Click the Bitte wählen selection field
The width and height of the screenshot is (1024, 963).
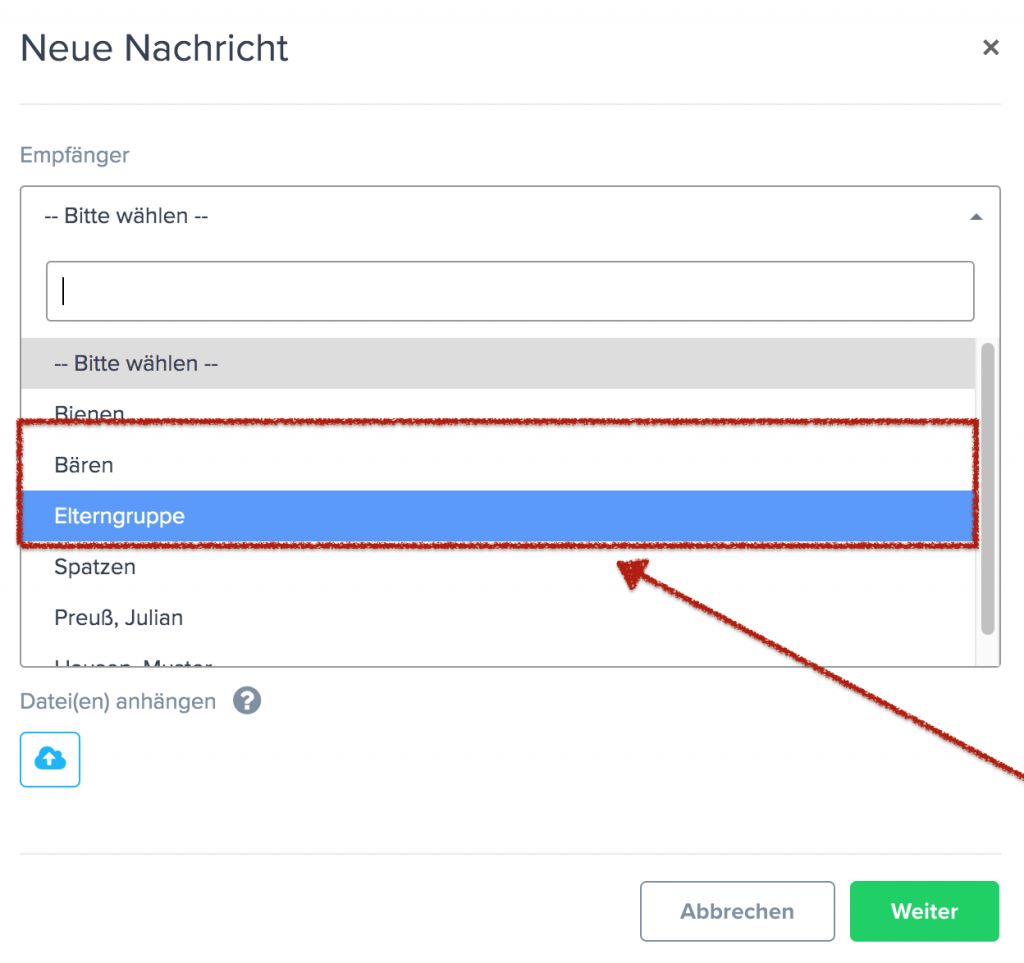coord(510,216)
